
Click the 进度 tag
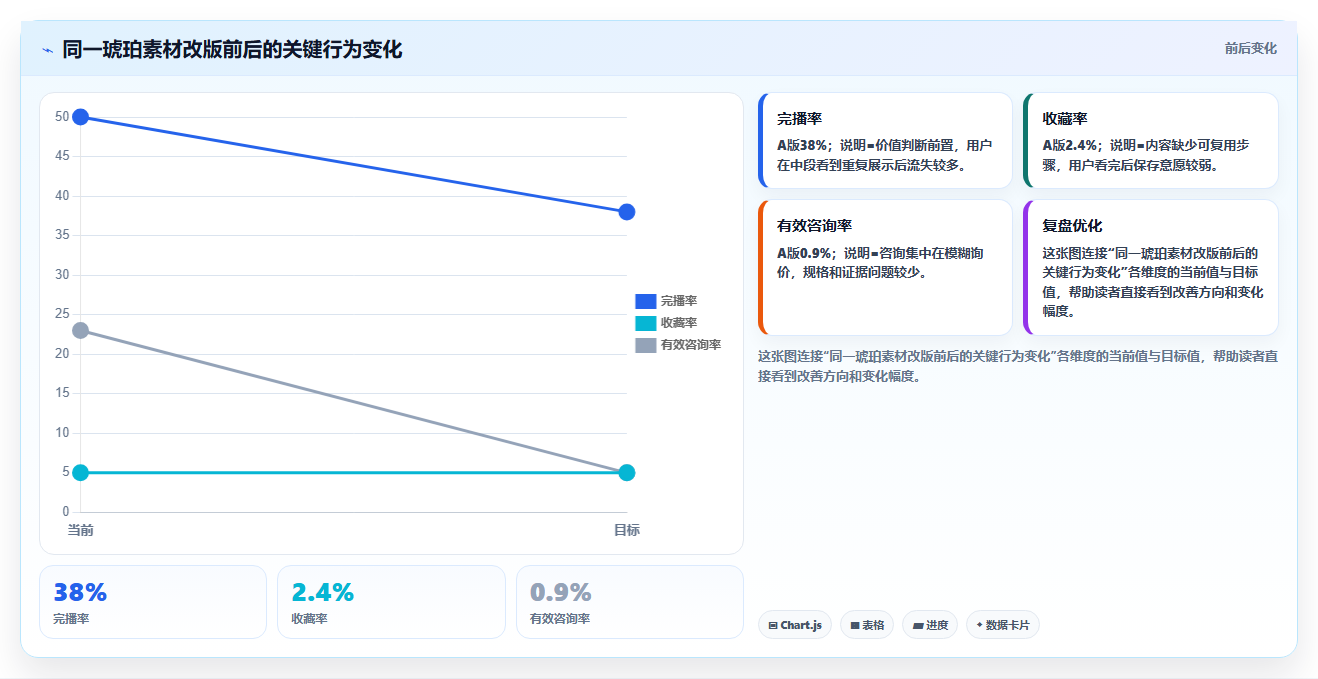[930, 625]
